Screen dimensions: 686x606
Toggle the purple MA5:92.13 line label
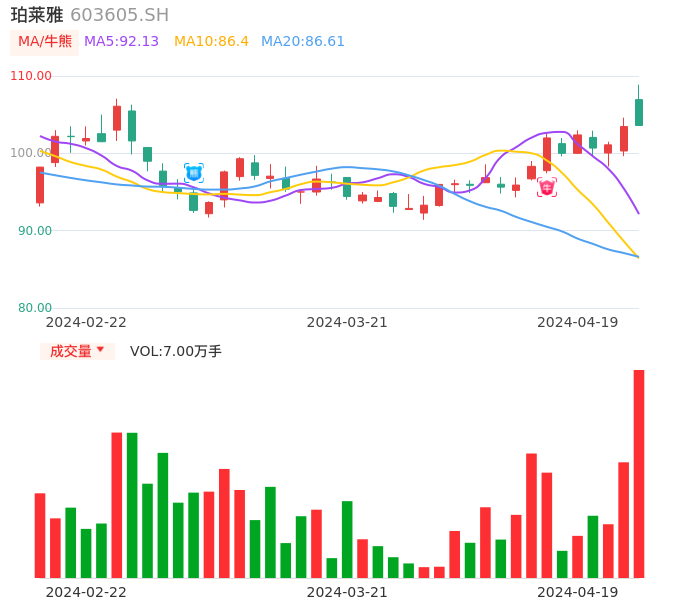coord(121,42)
